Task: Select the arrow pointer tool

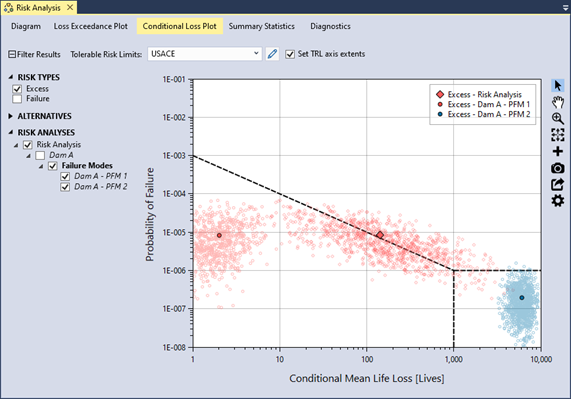Action: tap(558, 86)
